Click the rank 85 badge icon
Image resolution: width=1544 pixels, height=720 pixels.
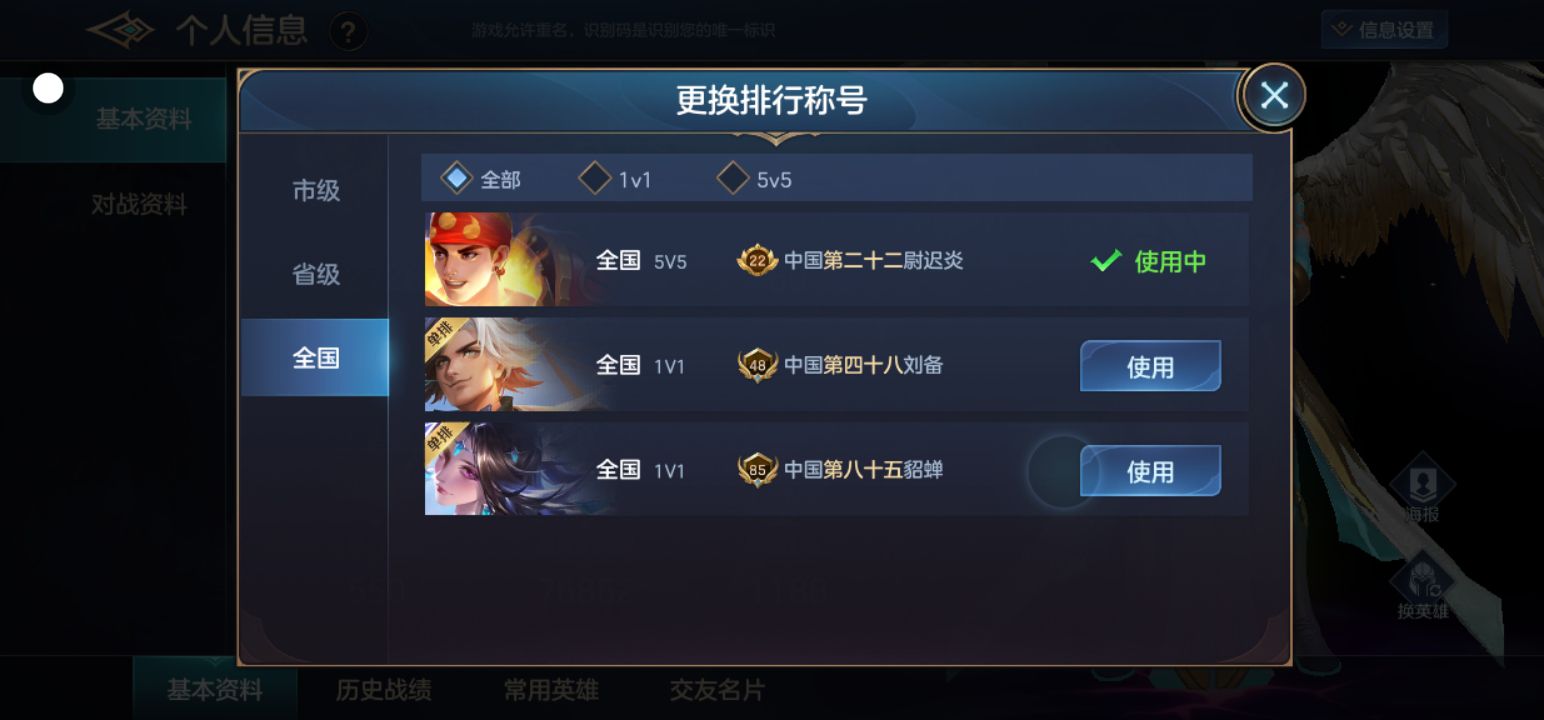757,470
